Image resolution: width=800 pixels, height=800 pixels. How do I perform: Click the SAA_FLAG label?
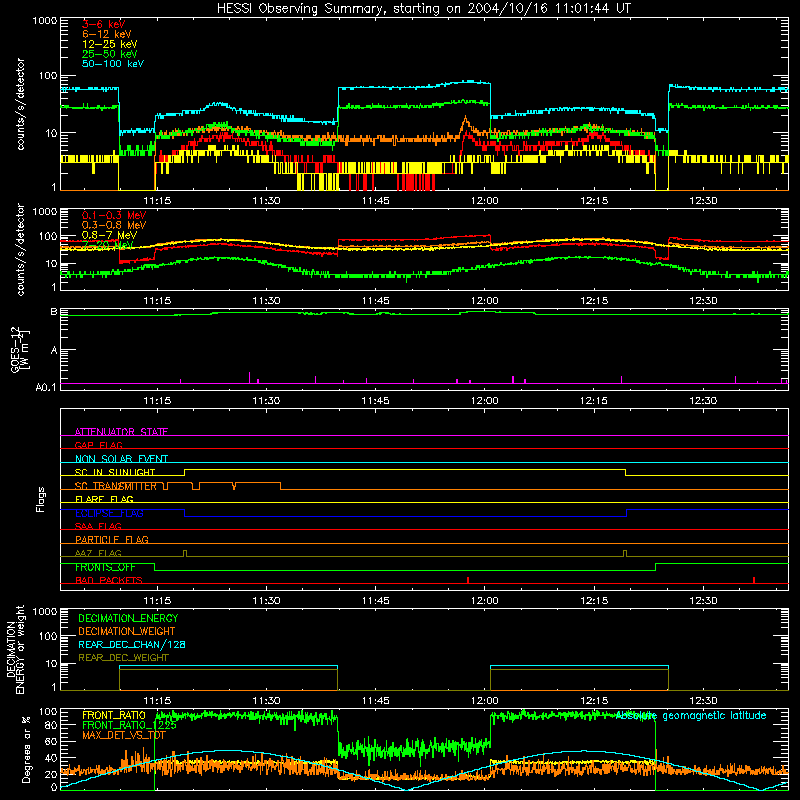coord(98,527)
